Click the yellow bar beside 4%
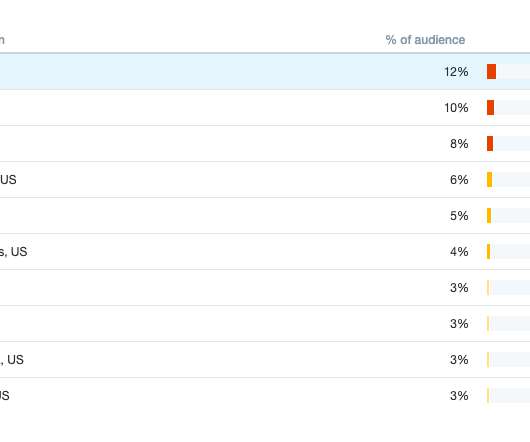Image resolution: width=530 pixels, height=442 pixels. 488,251
